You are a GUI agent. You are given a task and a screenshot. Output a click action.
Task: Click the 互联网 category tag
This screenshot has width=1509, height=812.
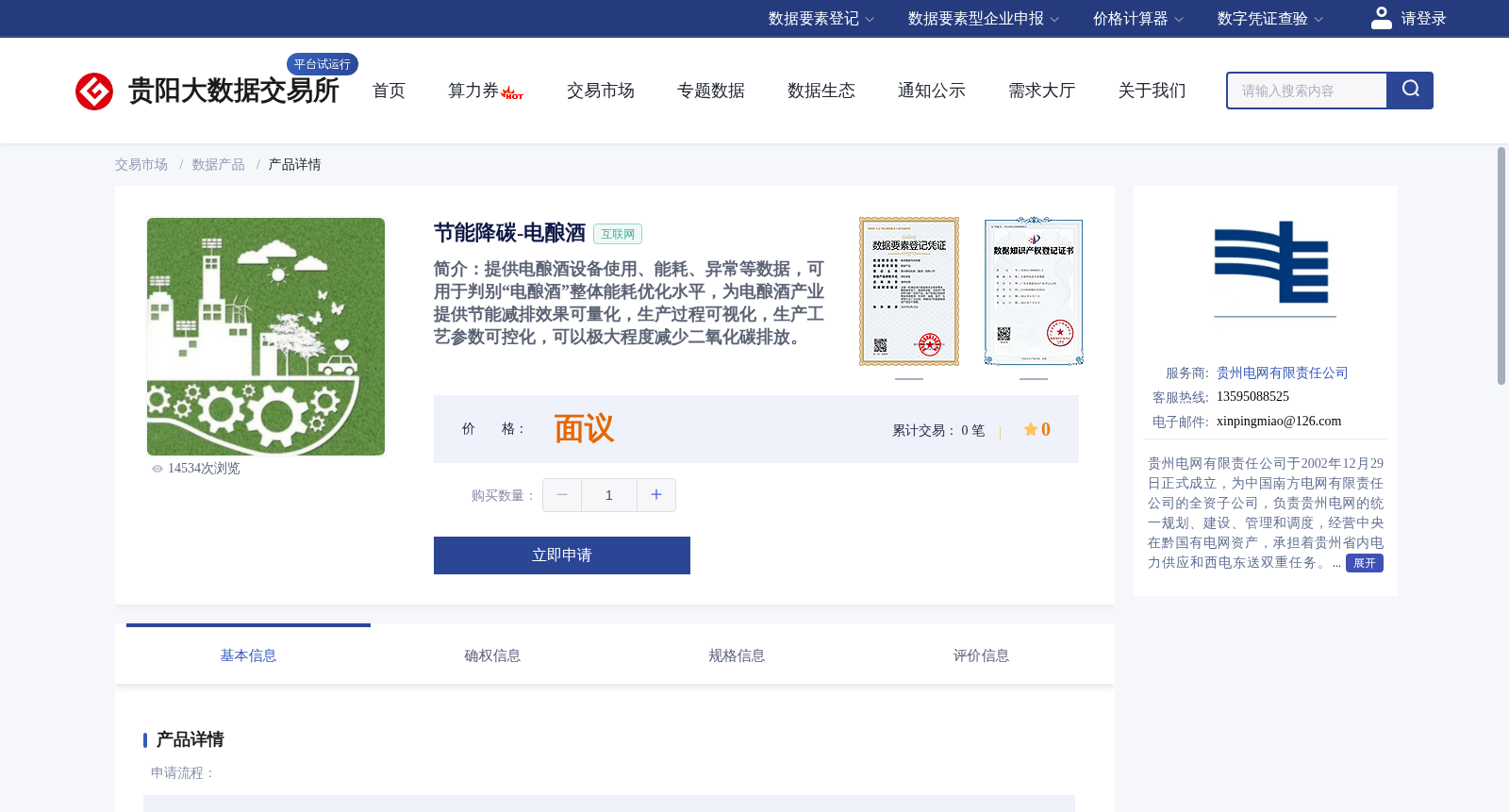tap(618, 234)
